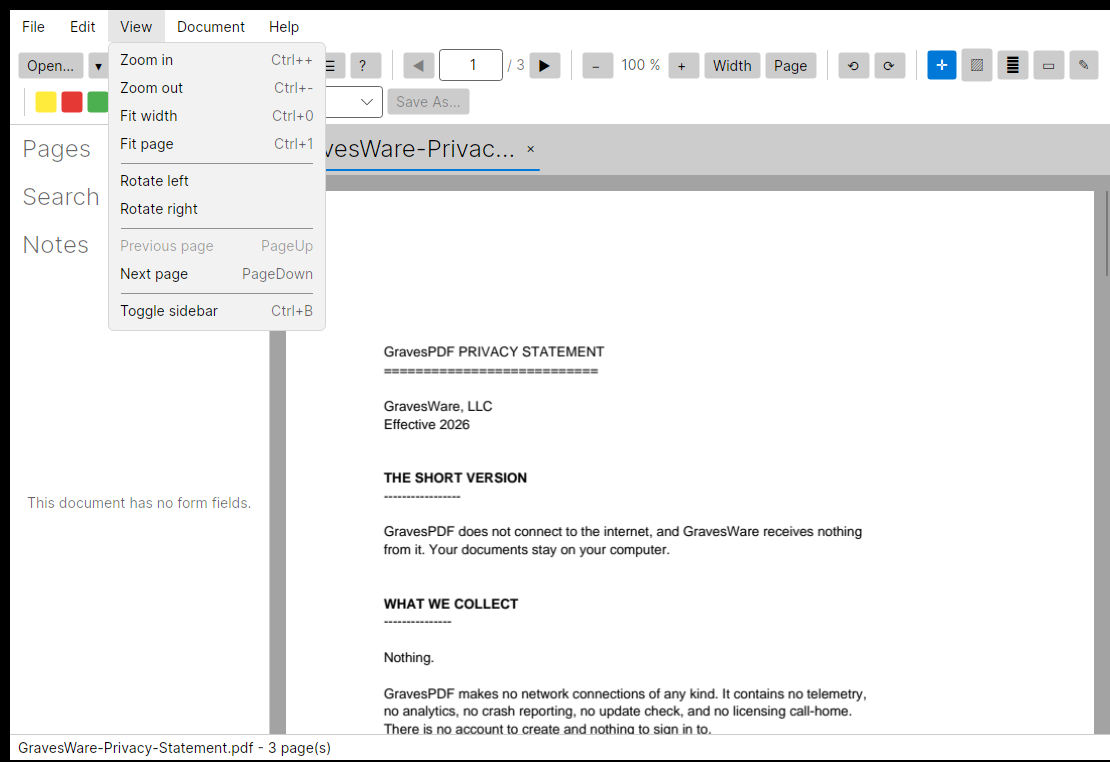Image resolution: width=1110 pixels, height=762 pixels.
Task: Select Next page in View menu
Action: 217,274
